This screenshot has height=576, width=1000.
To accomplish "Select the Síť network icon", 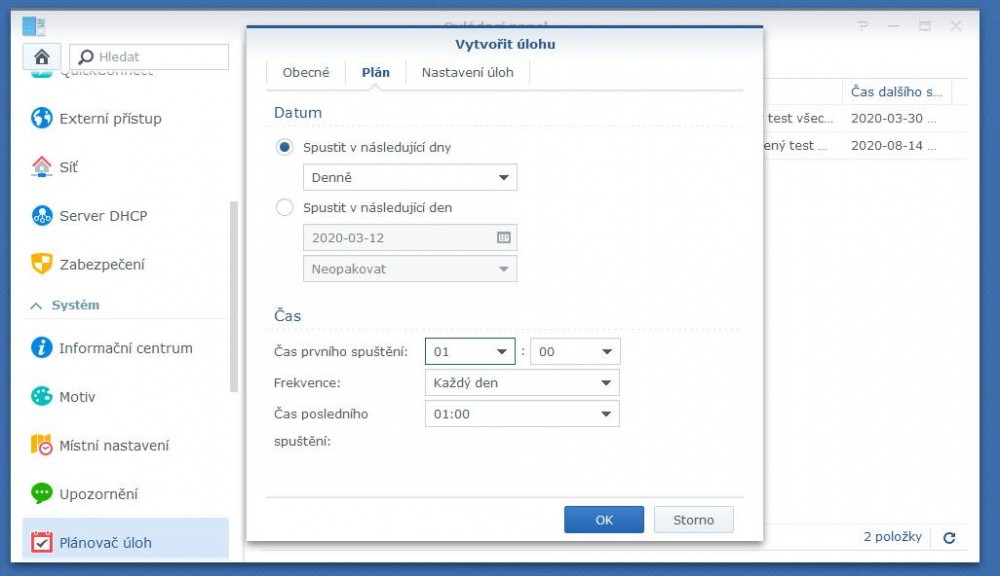I will pos(42,167).
